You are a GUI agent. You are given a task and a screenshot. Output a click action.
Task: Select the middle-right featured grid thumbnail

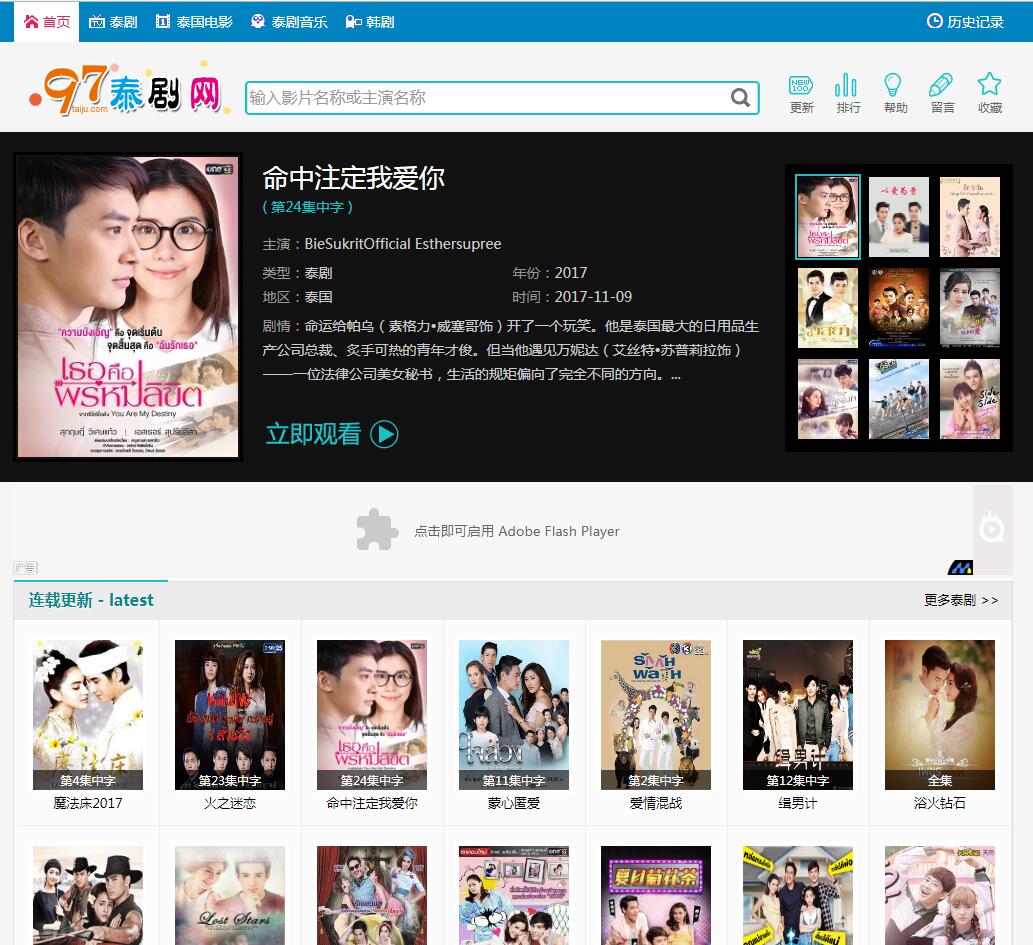[969, 308]
